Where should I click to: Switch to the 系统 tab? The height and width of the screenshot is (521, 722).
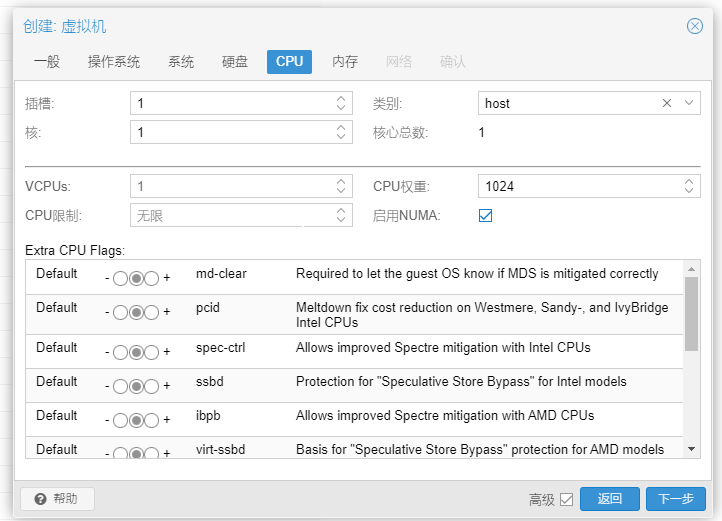pyautogui.click(x=181, y=62)
